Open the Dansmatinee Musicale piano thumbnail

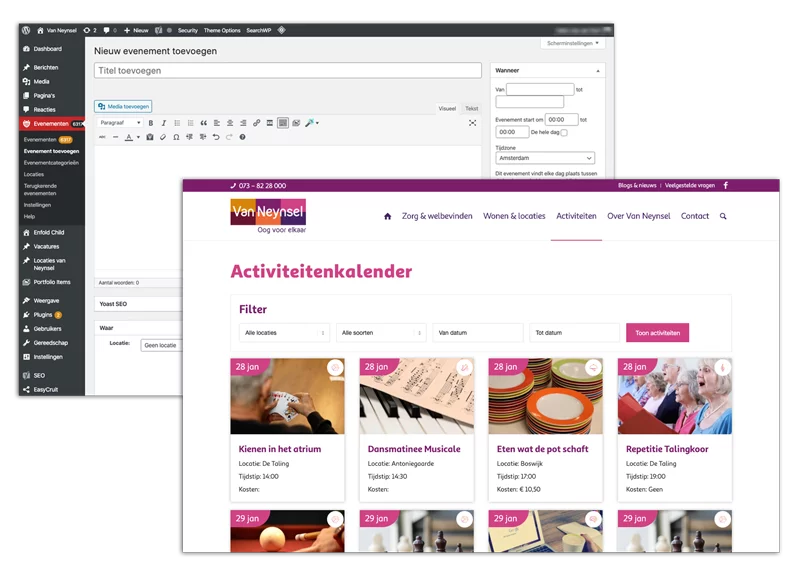click(416, 396)
